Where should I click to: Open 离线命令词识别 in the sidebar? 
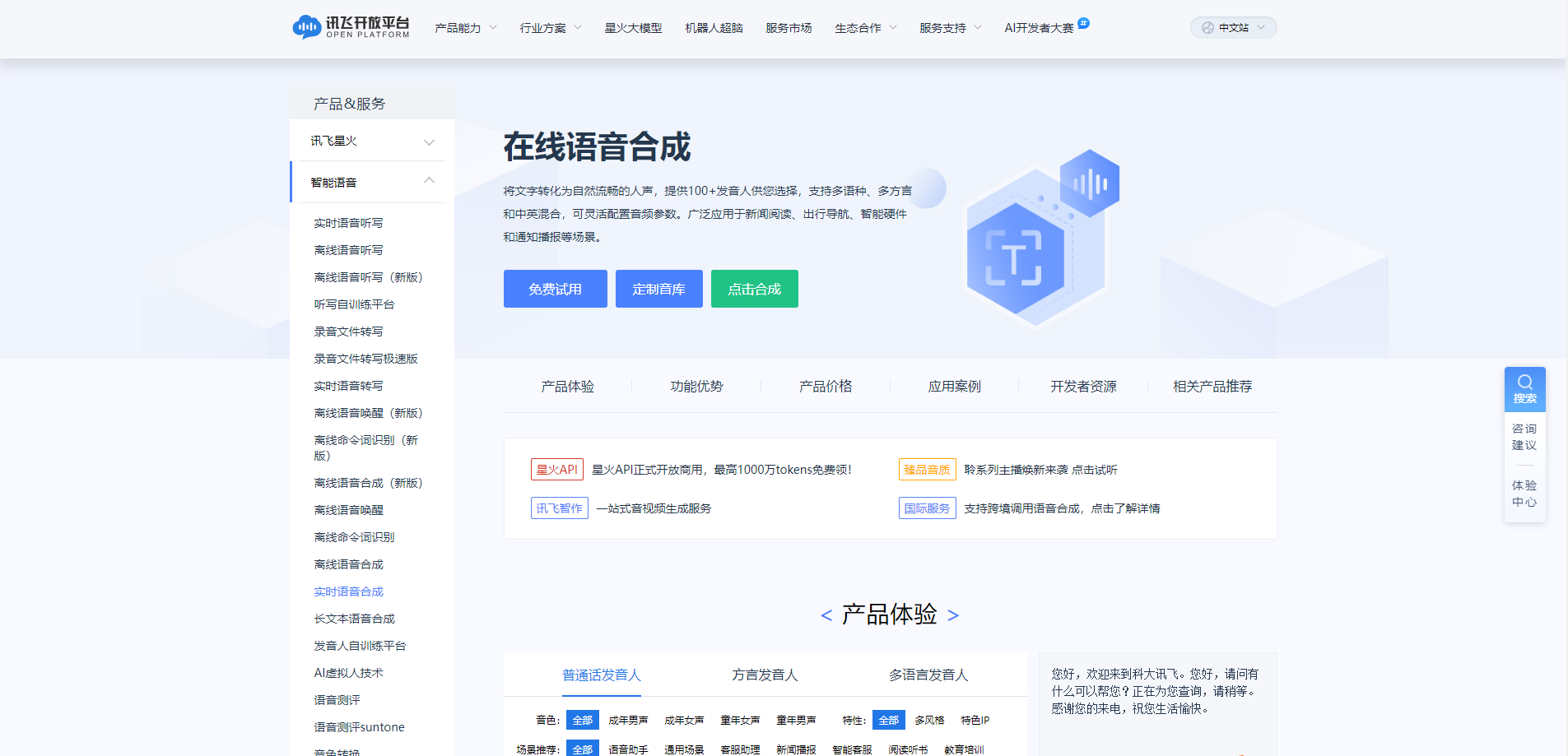[354, 537]
